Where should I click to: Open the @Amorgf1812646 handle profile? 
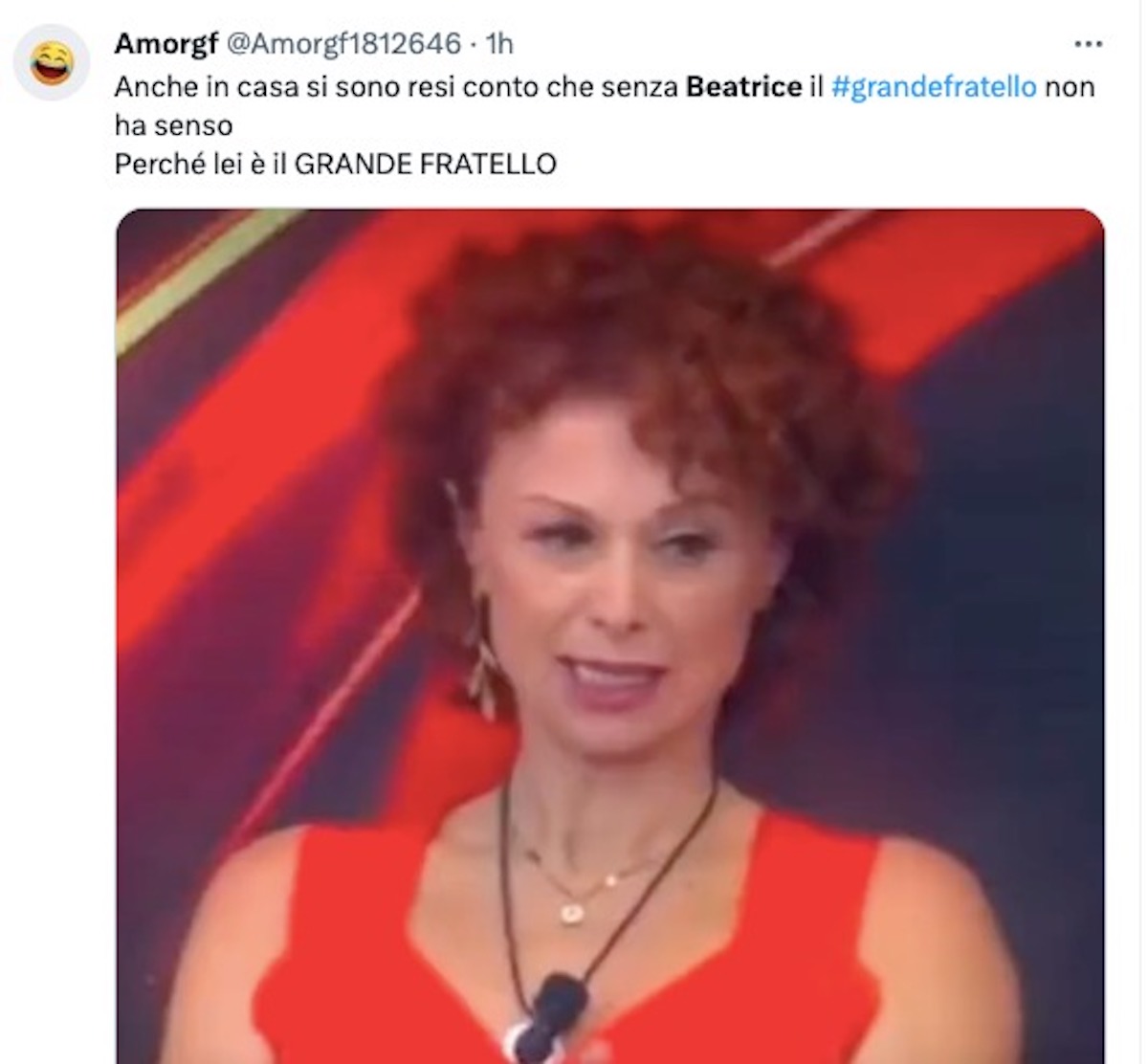pyautogui.click(x=342, y=44)
